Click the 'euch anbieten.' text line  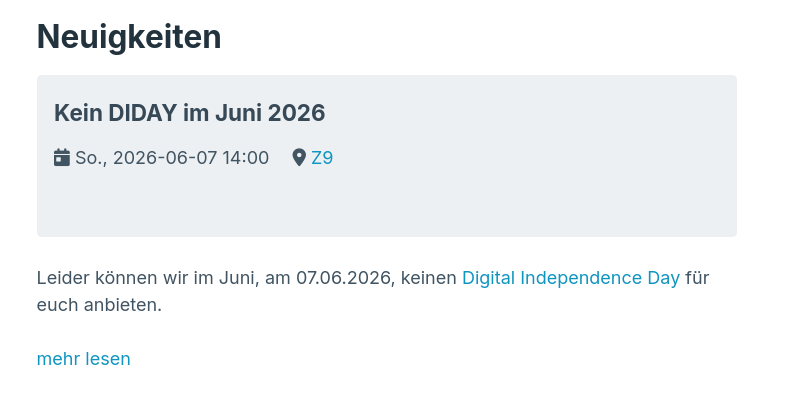100,305
